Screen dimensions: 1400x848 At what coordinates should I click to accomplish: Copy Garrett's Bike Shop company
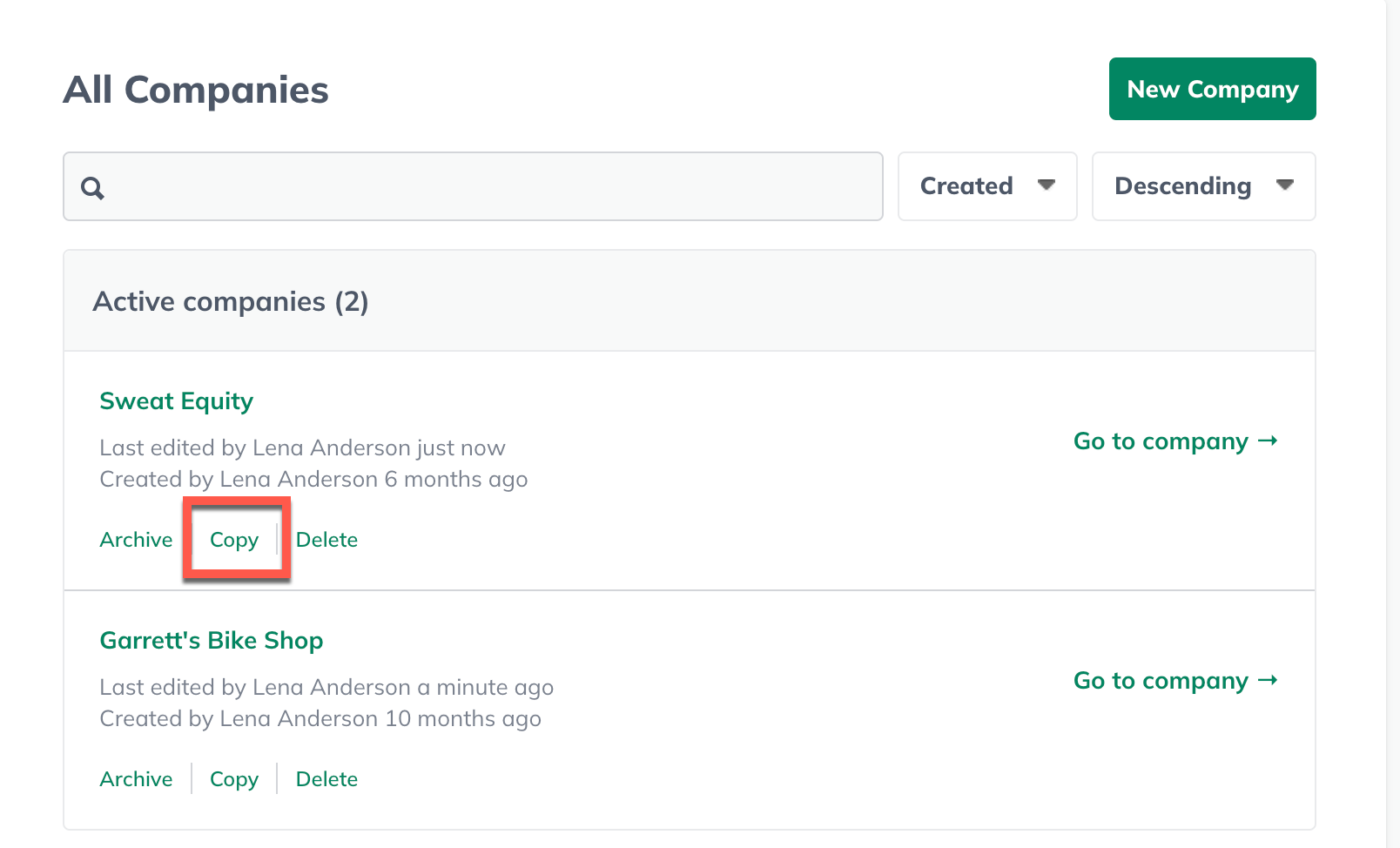pyautogui.click(x=234, y=778)
